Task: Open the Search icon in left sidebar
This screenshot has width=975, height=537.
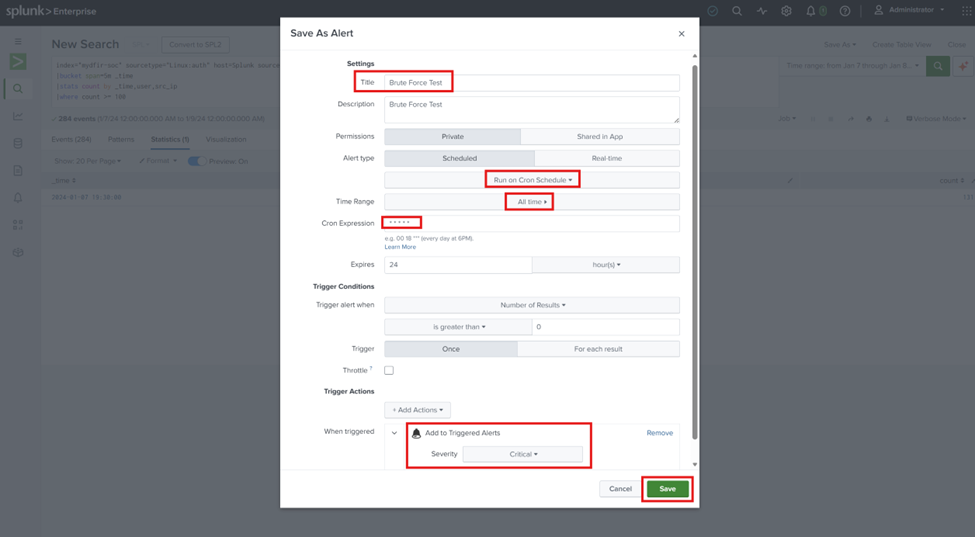Action: 18,89
